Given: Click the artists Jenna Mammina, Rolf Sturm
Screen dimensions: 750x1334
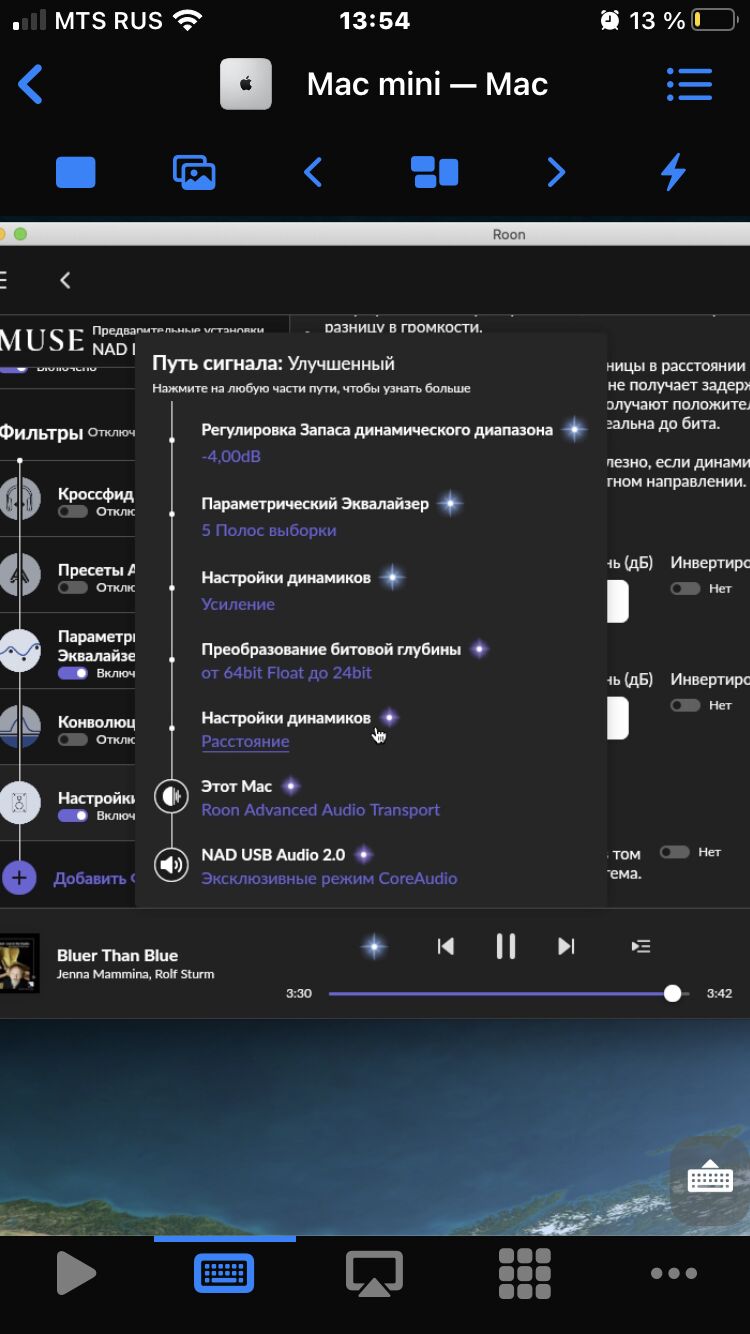Looking at the screenshot, I should (x=135, y=974).
